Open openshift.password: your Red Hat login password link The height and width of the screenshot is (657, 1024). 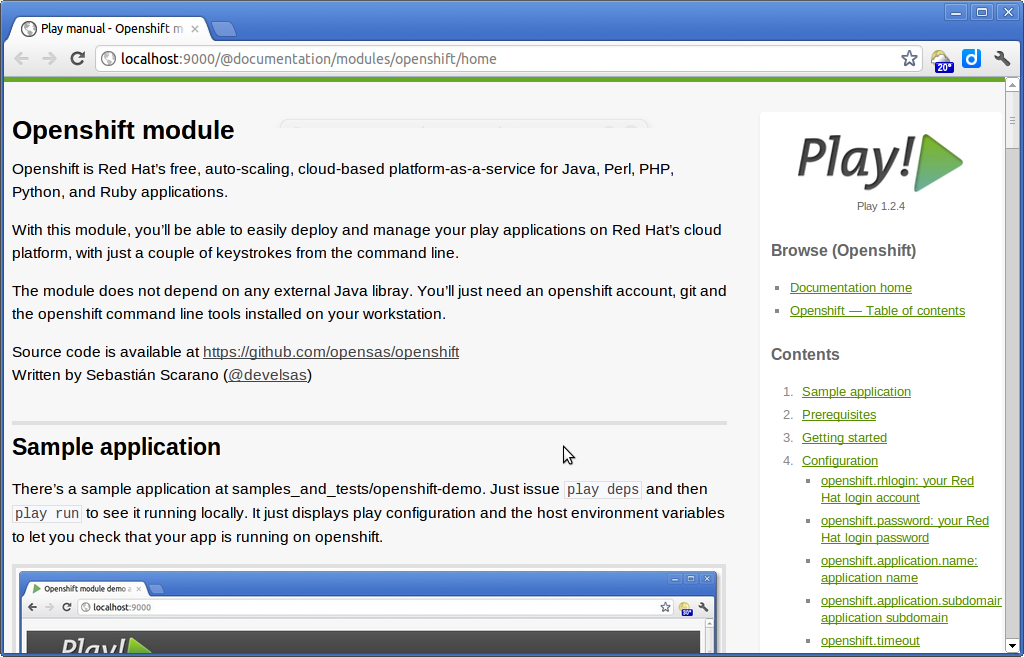coord(904,529)
